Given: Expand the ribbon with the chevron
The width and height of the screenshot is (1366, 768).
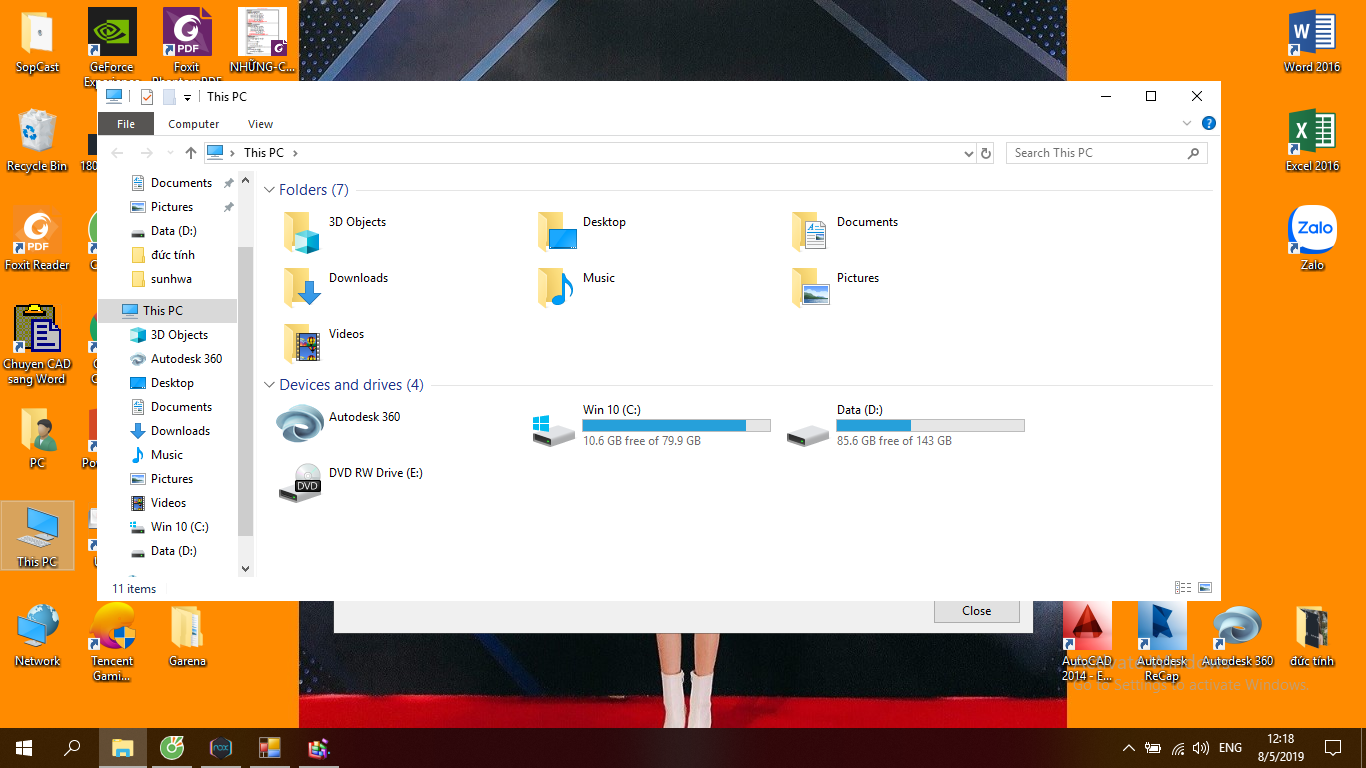Looking at the screenshot, I should pyautogui.click(x=1187, y=124).
